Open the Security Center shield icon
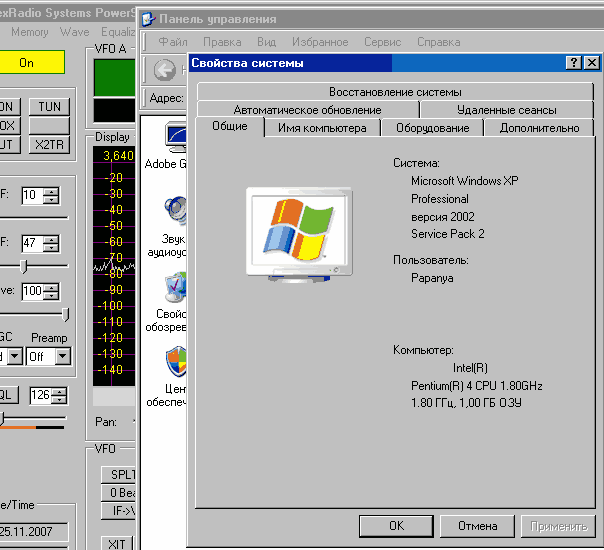Image resolution: width=604 pixels, height=550 pixels. pyautogui.click(x=175, y=360)
